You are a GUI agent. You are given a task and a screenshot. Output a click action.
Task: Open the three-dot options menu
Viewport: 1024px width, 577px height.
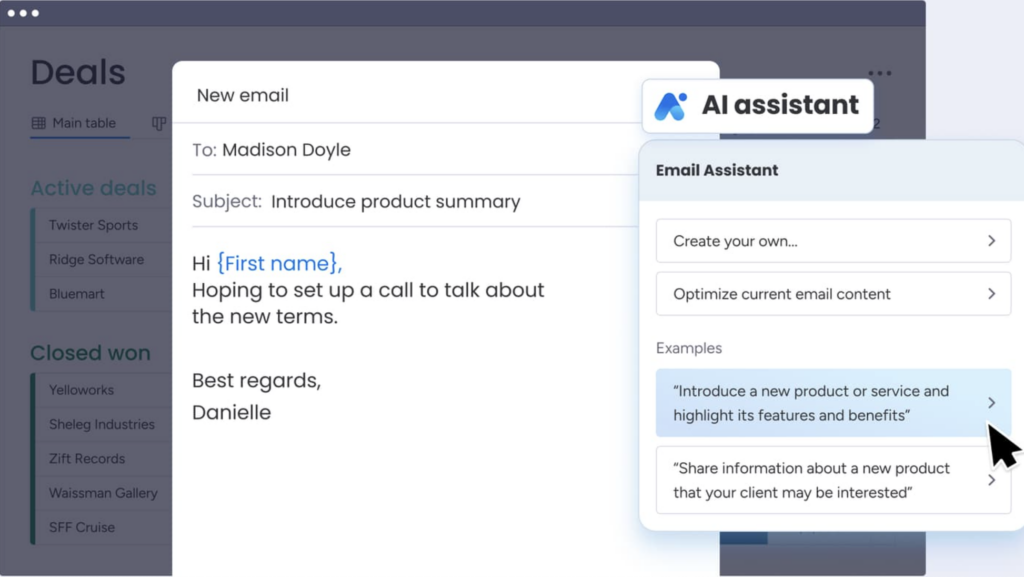[879, 72]
